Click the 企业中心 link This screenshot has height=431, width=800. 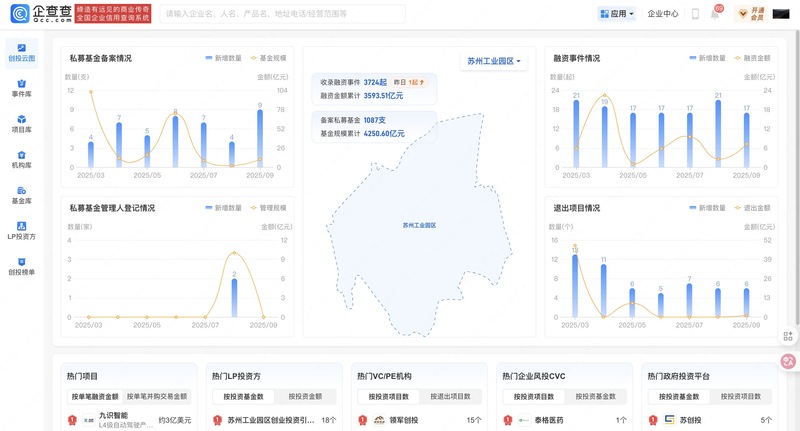[x=662, y=14]
